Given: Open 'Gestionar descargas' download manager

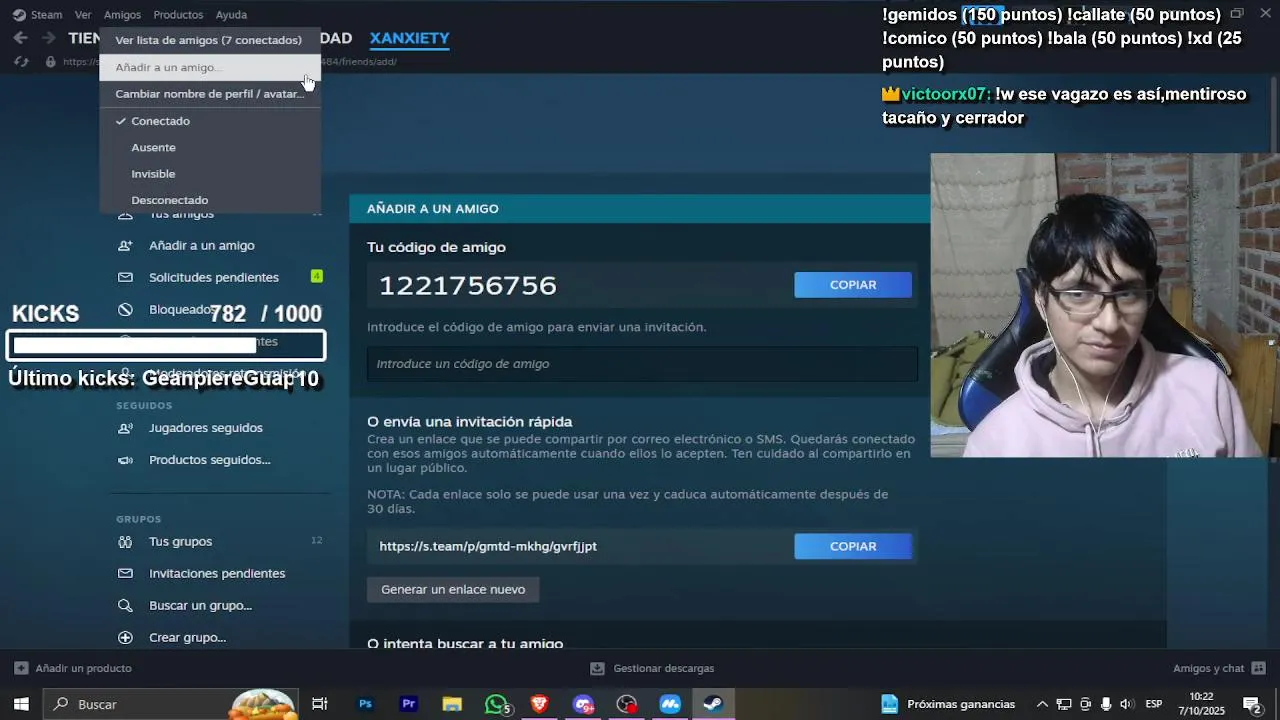Looking at the screenshot, I should [652, 668].
